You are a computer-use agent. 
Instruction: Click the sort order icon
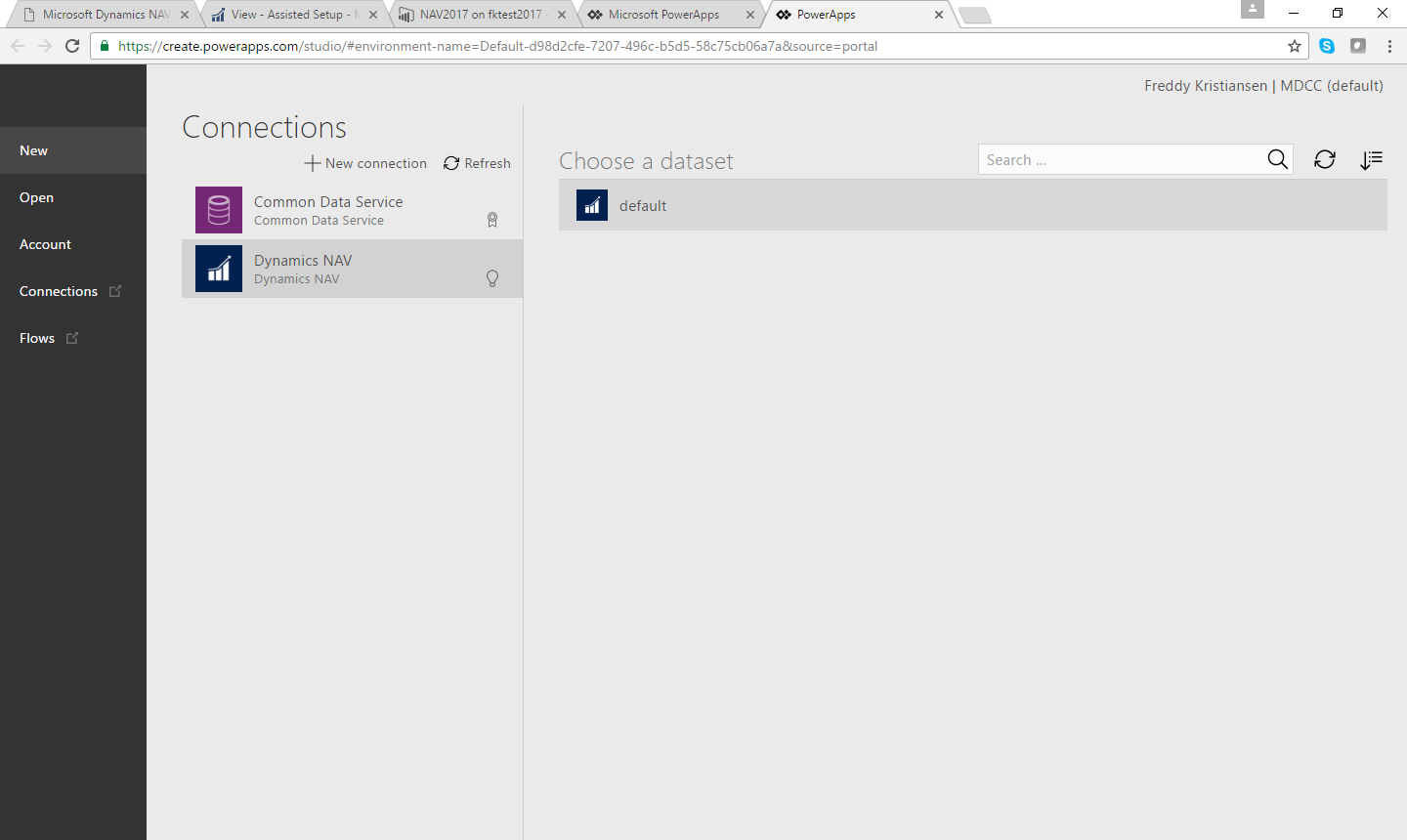pos(1371,160)
